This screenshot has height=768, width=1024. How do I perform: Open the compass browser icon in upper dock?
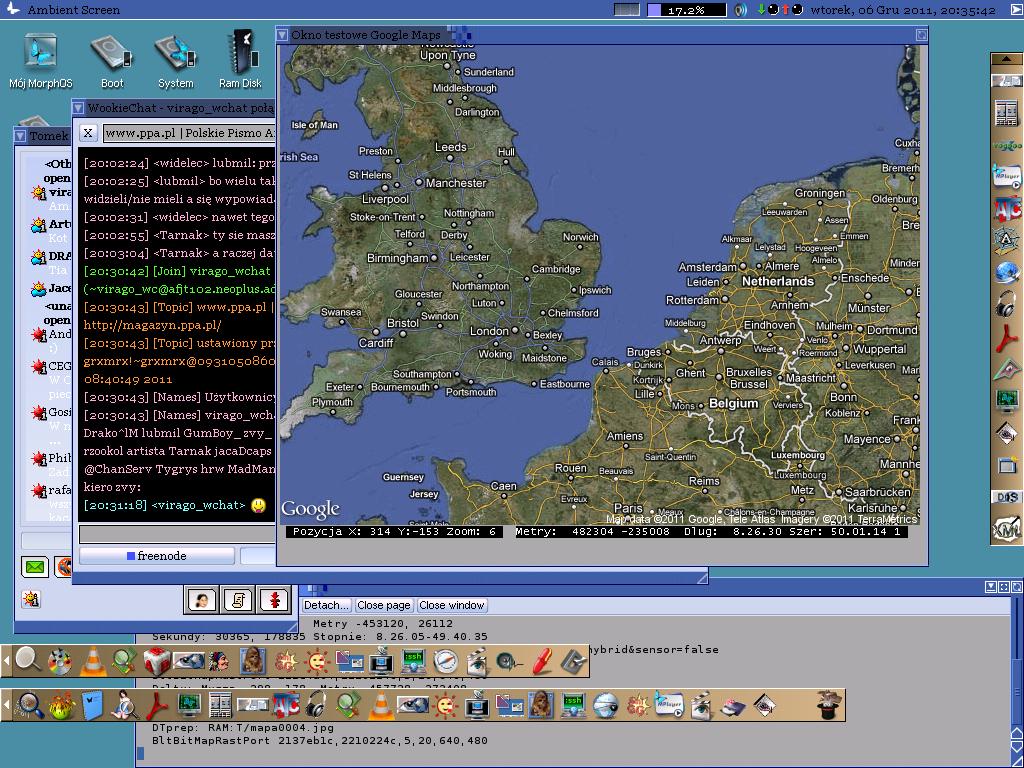click(446, 662)
